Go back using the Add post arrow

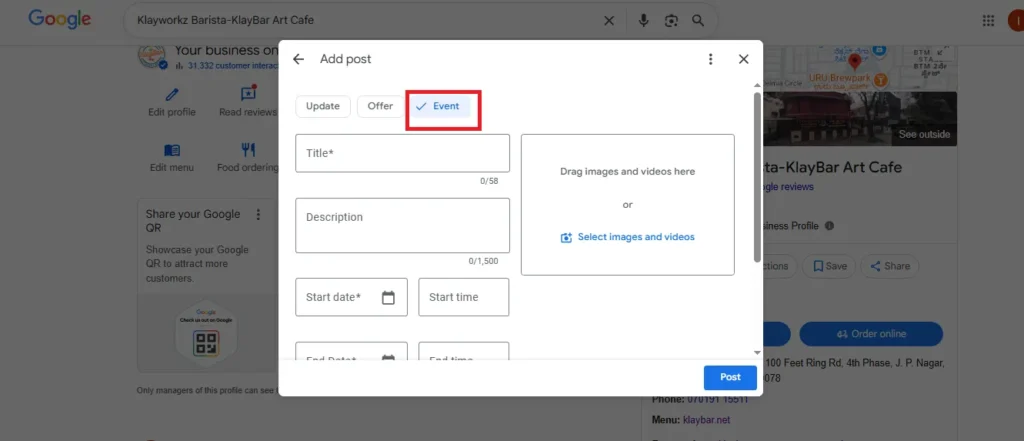pos(298,59)
